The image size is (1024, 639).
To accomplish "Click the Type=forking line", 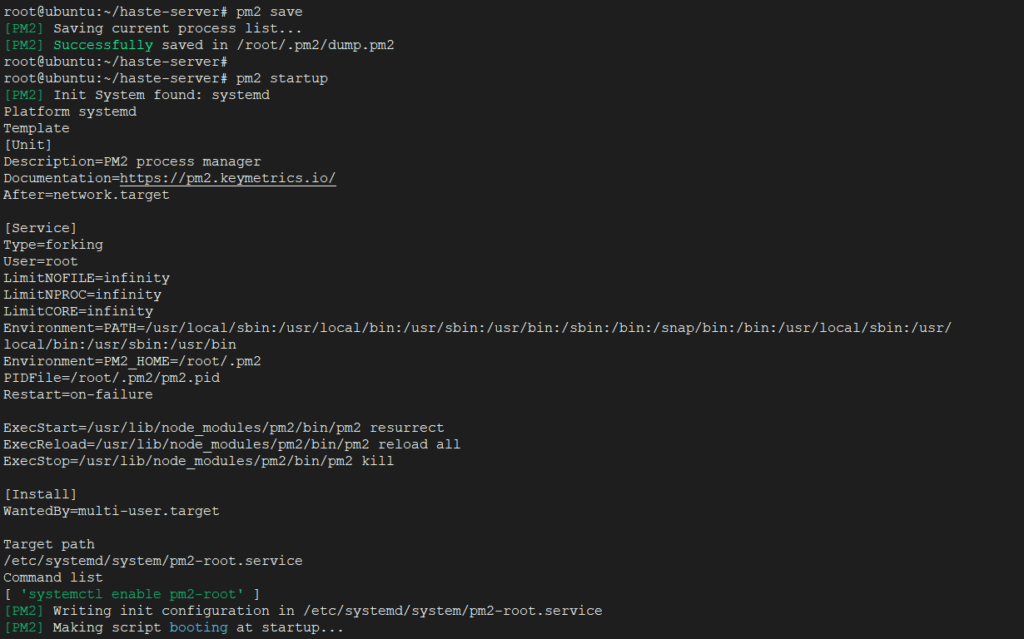I will pos(54,245).
